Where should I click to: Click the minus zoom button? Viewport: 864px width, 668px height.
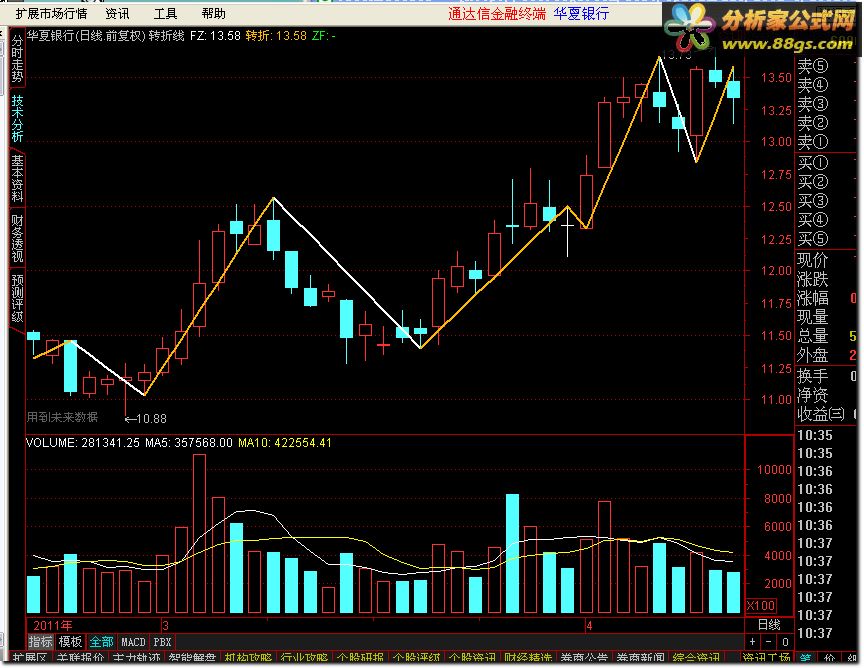coord(769,642)
